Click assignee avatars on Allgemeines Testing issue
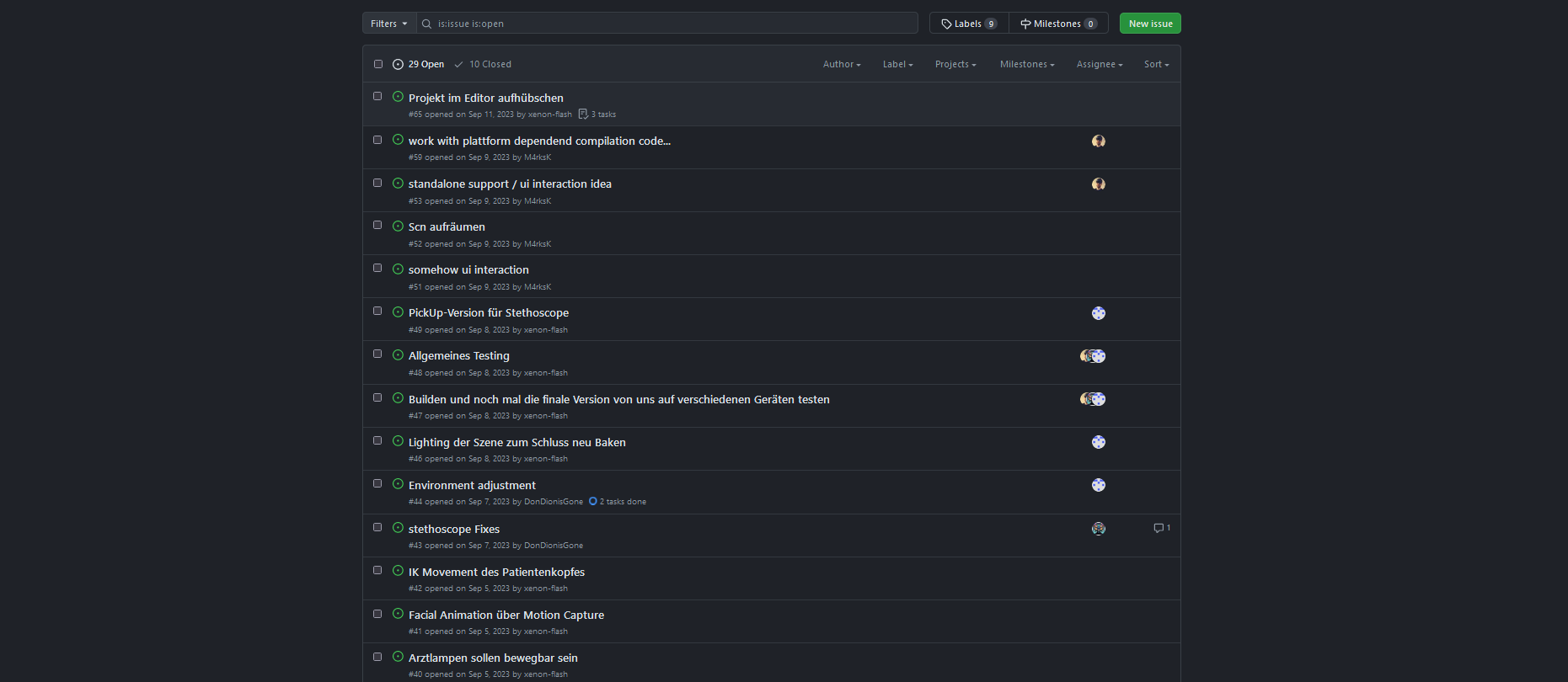This screenshot has width=1568, height=682. coord(1092,356)
